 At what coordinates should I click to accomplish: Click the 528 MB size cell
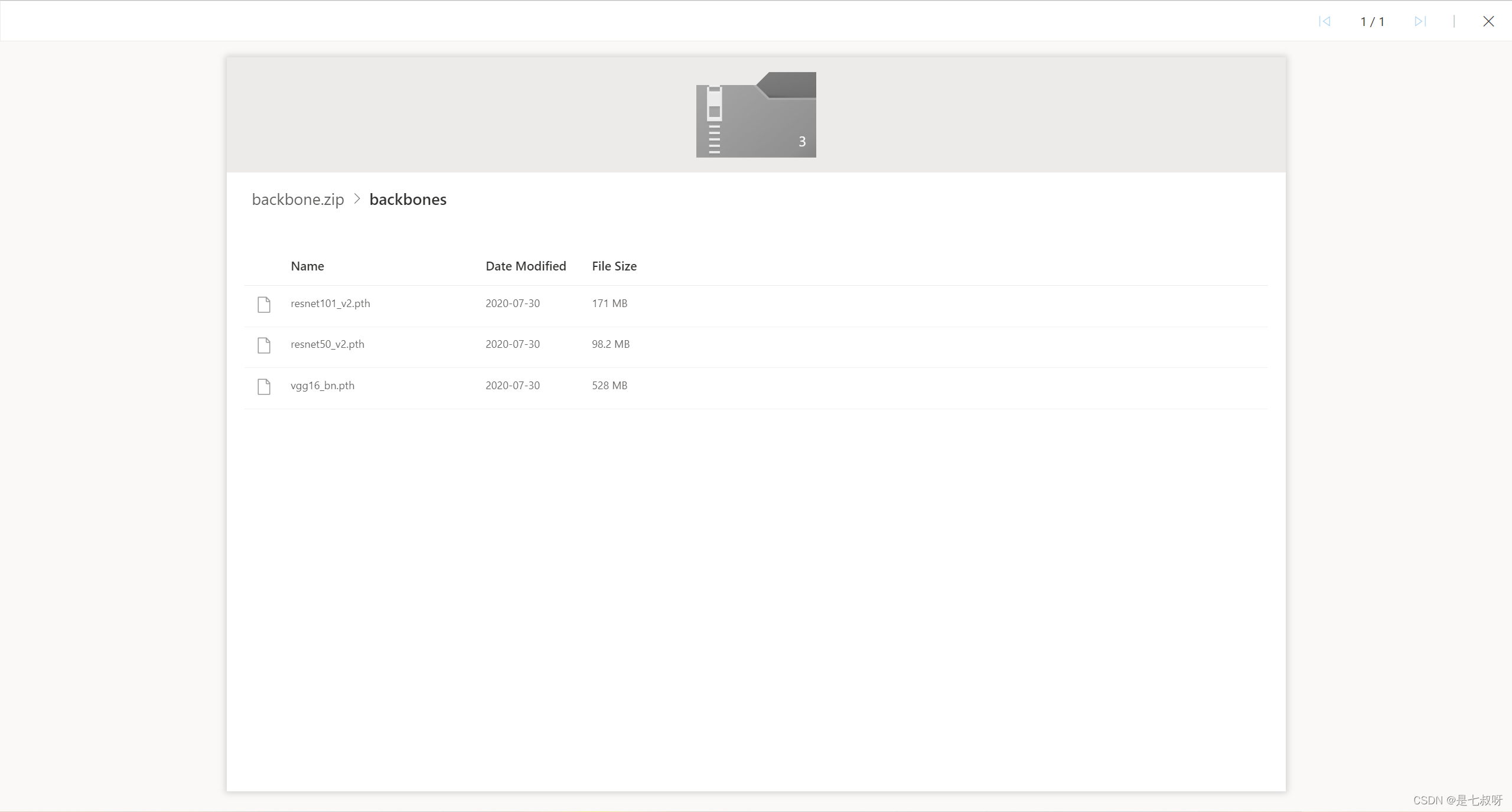tap(610, 386)
